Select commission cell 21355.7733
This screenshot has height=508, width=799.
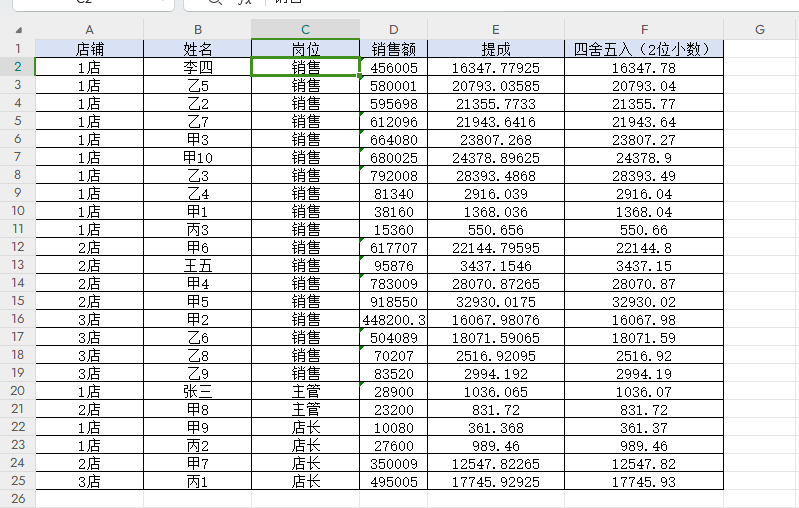(x=496, y=103)
